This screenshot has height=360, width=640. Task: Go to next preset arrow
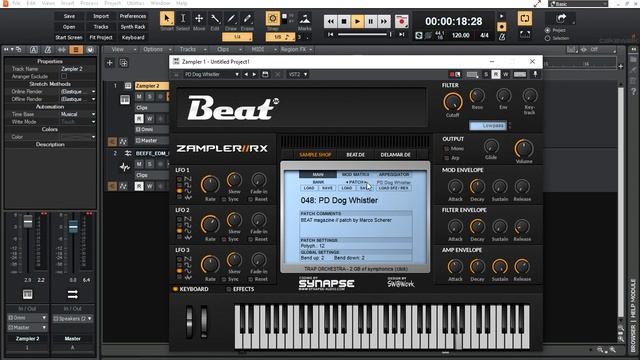[254, 74]
